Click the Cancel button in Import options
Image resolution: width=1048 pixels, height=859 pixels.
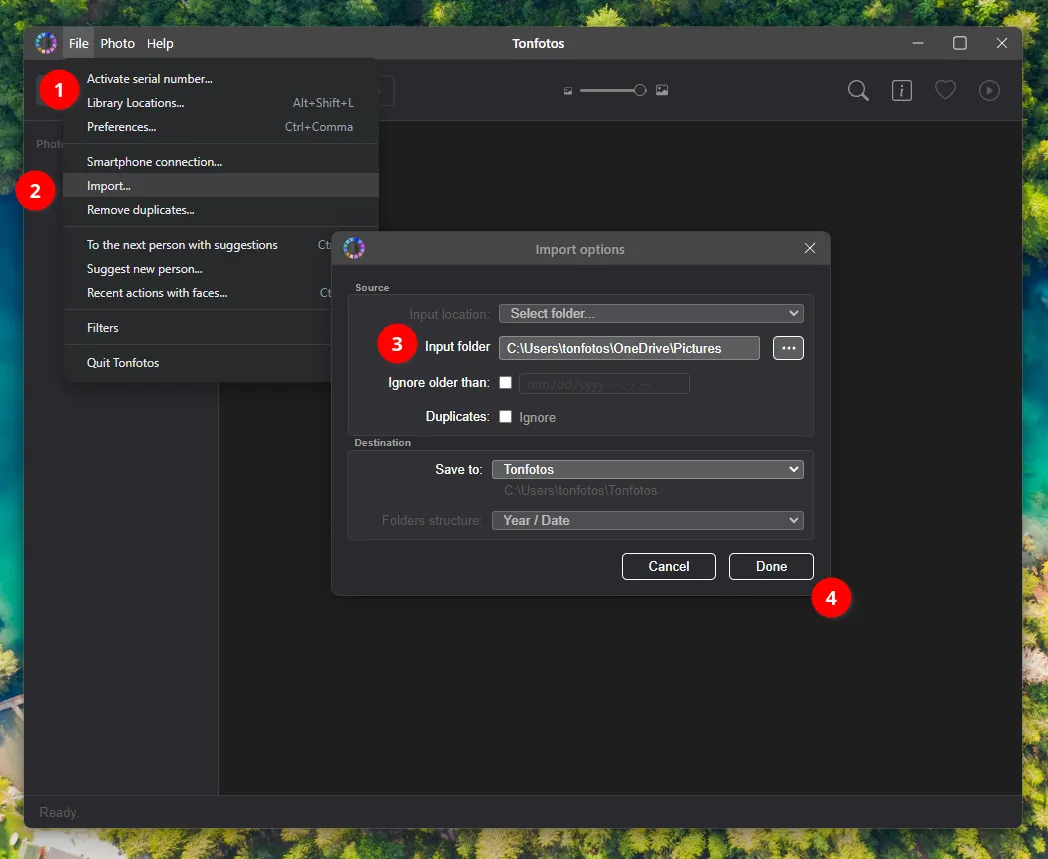point(668,566)
